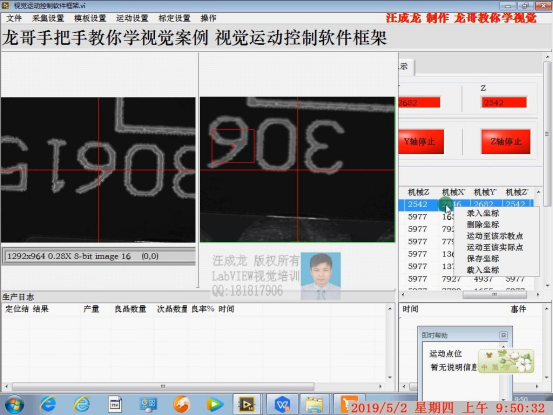Select cell 4937 in the coordinate table
553x415 pixels.
483,279
